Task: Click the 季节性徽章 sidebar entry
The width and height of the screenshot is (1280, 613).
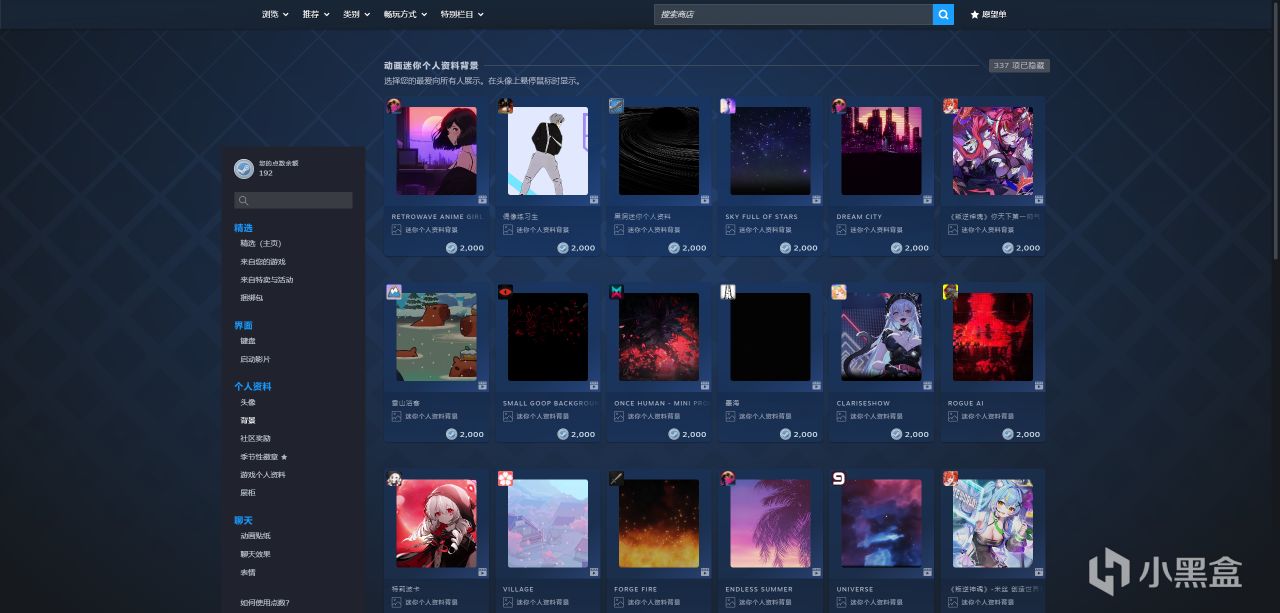Action: [259, 456]
